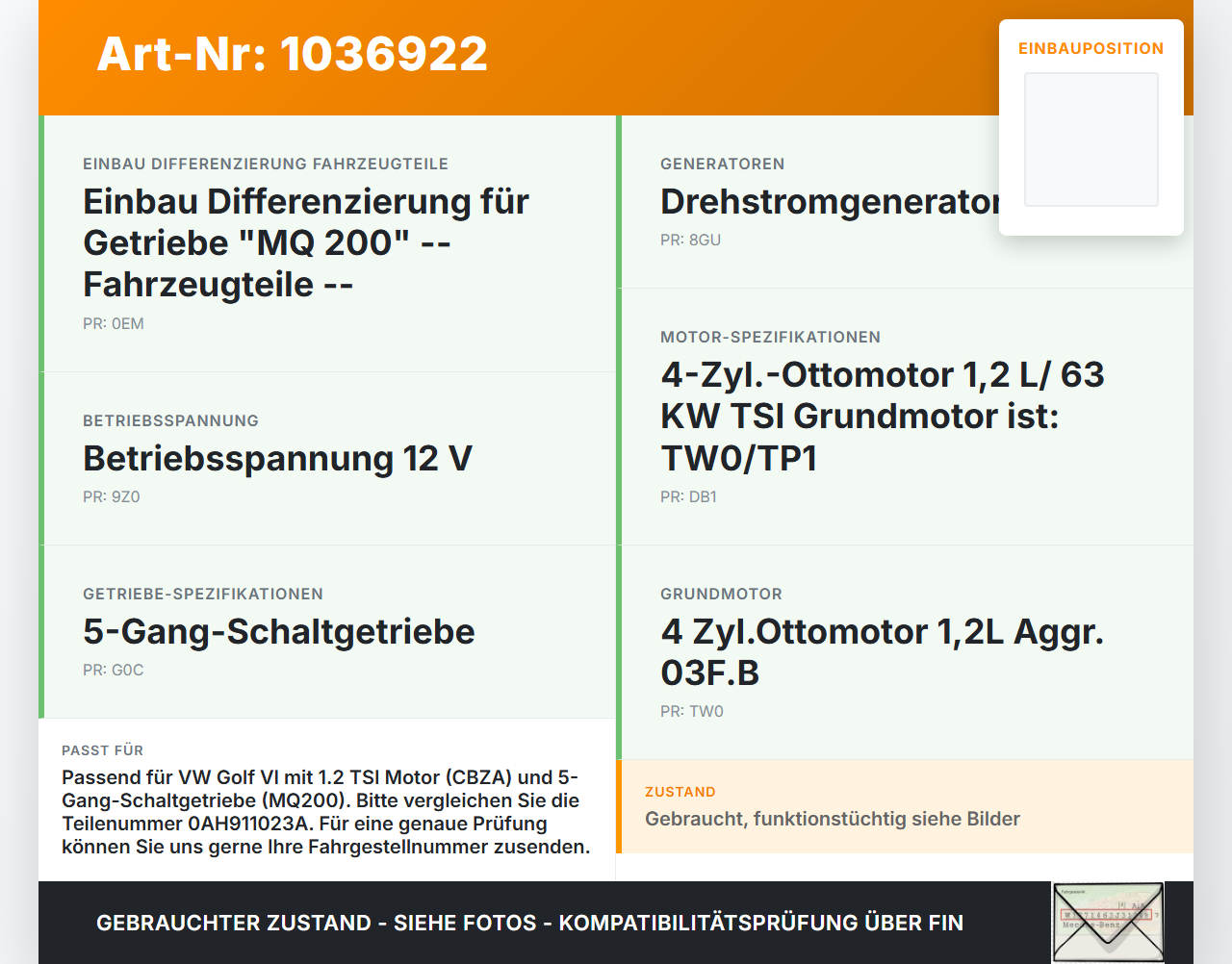Select the 4-Zyl.-Ottomotor 1,2 L/ 63 KW text
This screenshot has height=964, width=1232.
(x=883, y=416)
